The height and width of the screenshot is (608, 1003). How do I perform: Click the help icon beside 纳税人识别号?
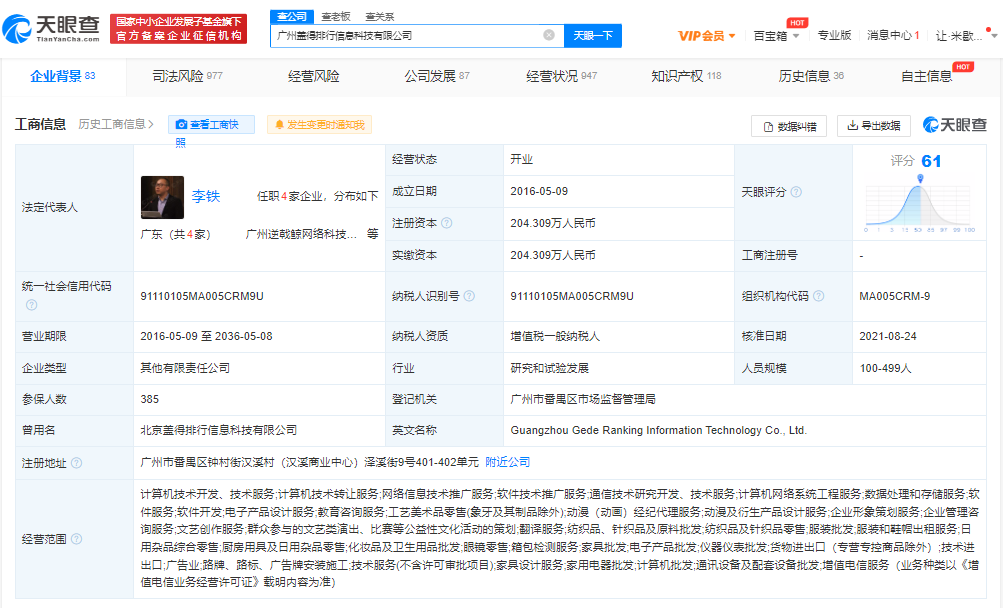pyautogui.click(x=468, y=296)
